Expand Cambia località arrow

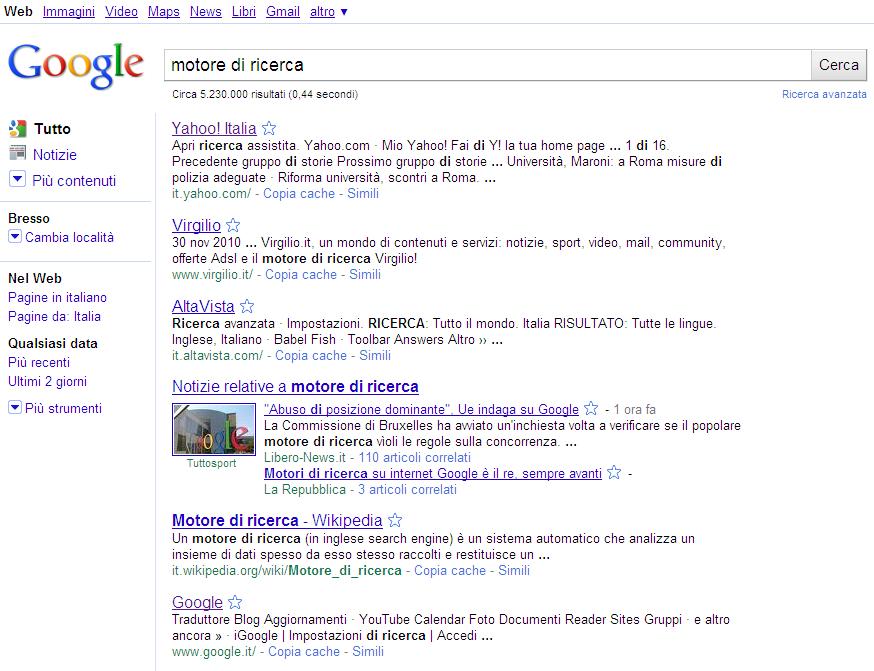[15, 236]
